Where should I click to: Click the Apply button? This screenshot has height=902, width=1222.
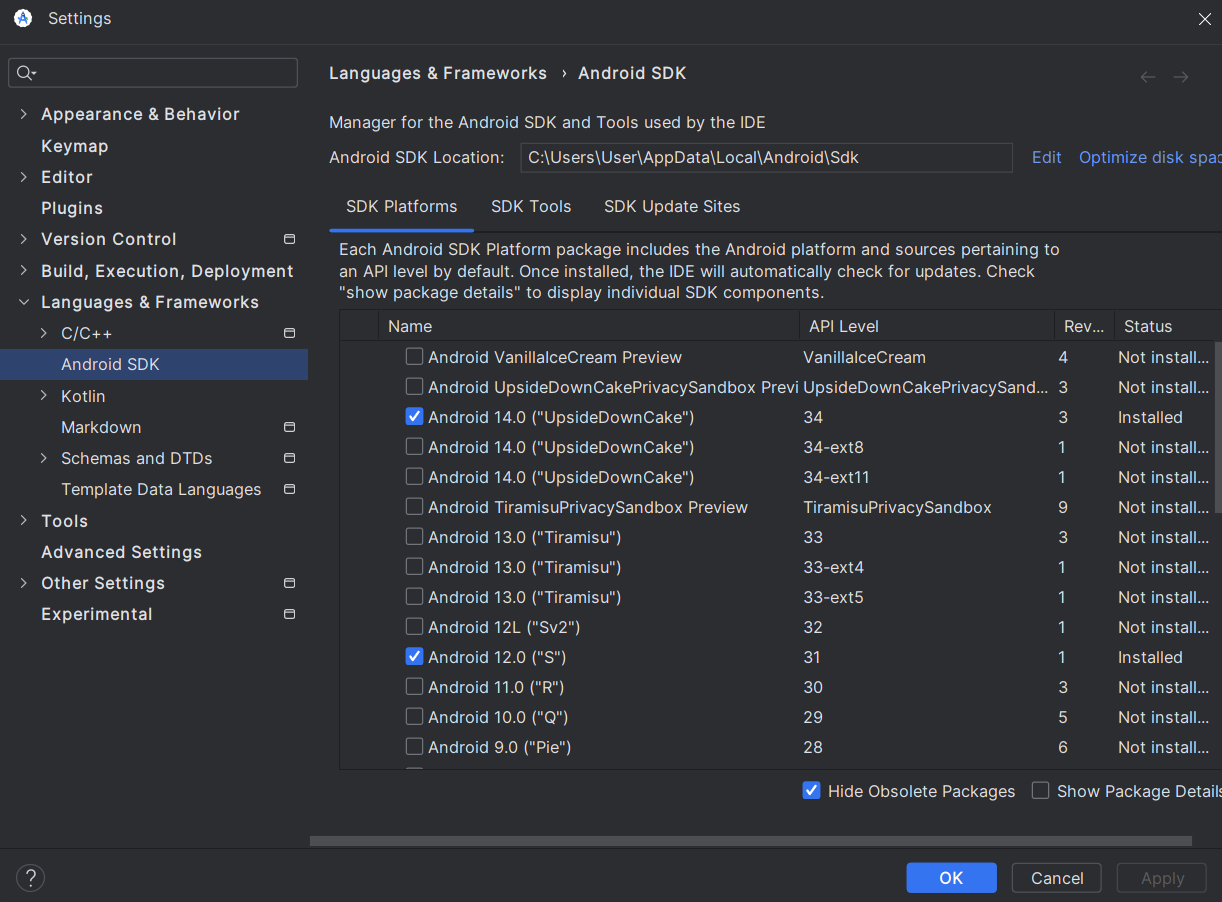click(1162, 878)
